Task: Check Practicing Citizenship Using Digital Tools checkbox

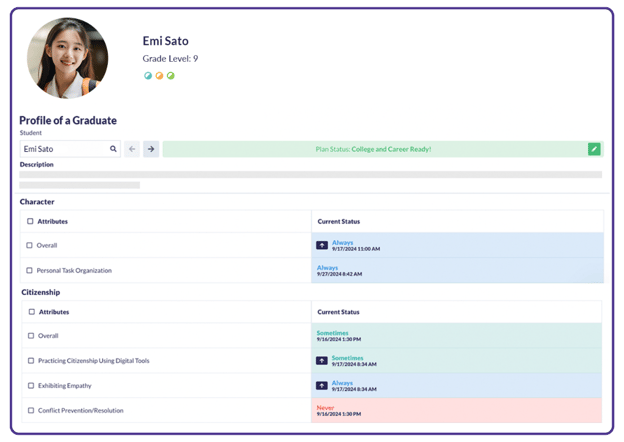Action: 31,360
